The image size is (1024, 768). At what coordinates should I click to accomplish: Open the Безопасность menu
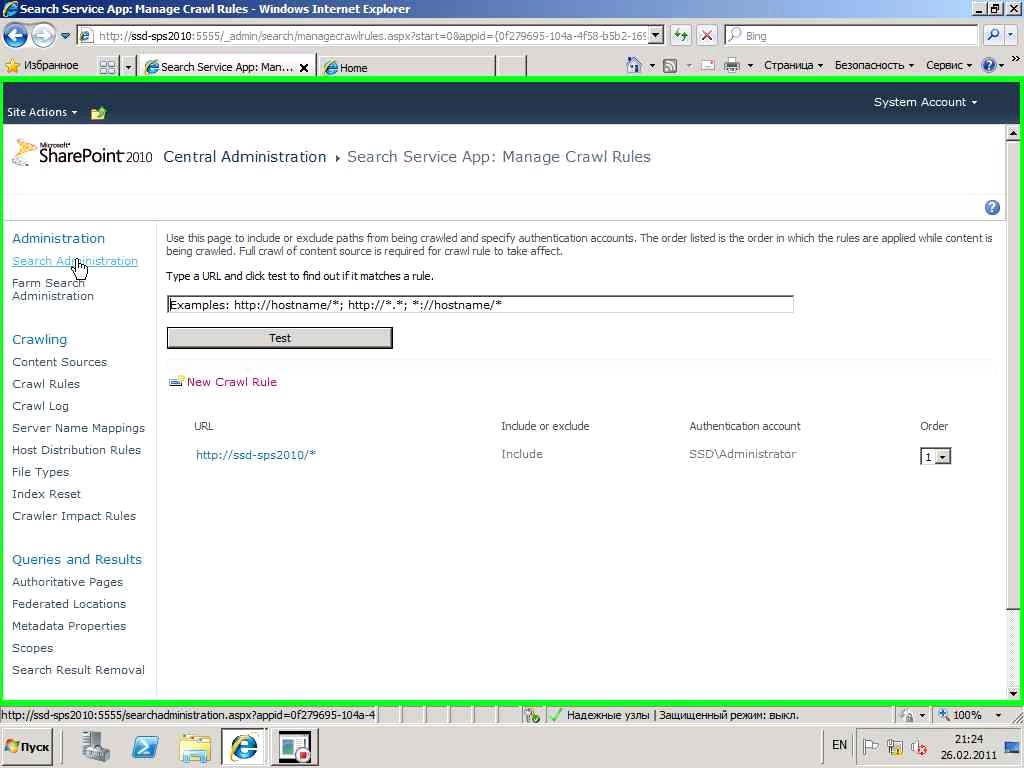click(x=874, y=65)
